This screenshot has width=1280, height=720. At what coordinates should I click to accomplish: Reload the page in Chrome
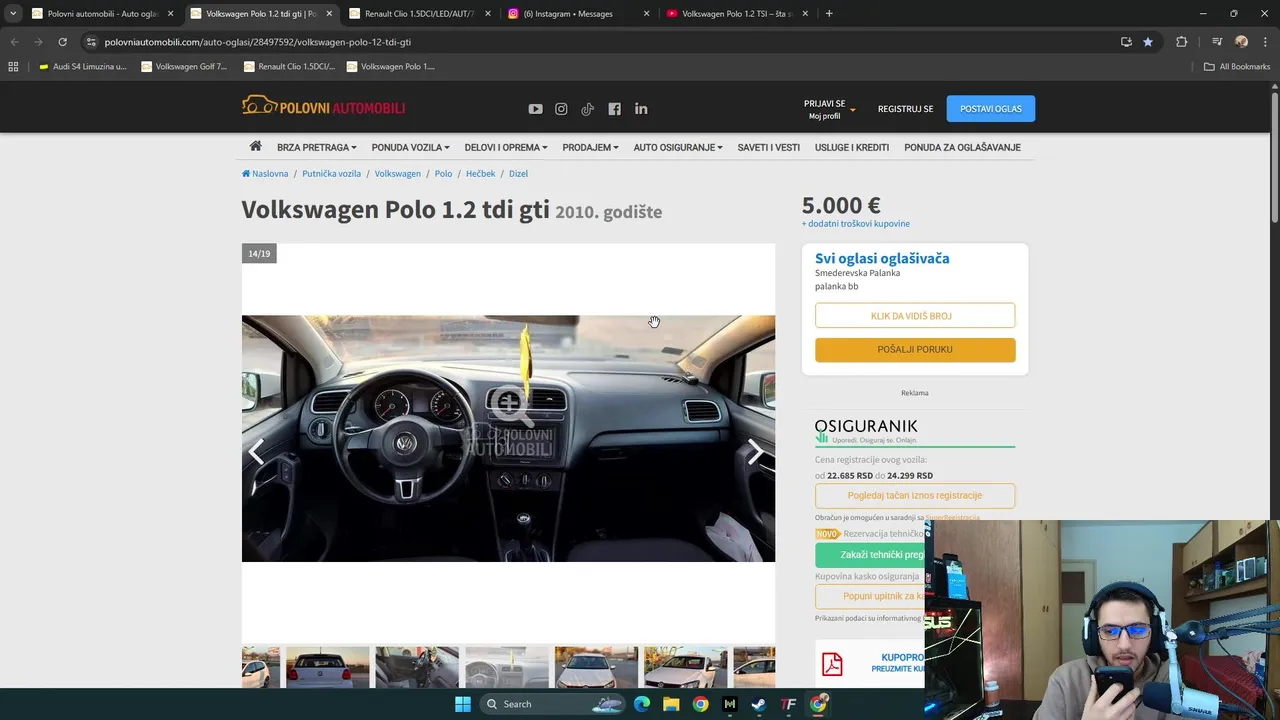click(62, 42)
